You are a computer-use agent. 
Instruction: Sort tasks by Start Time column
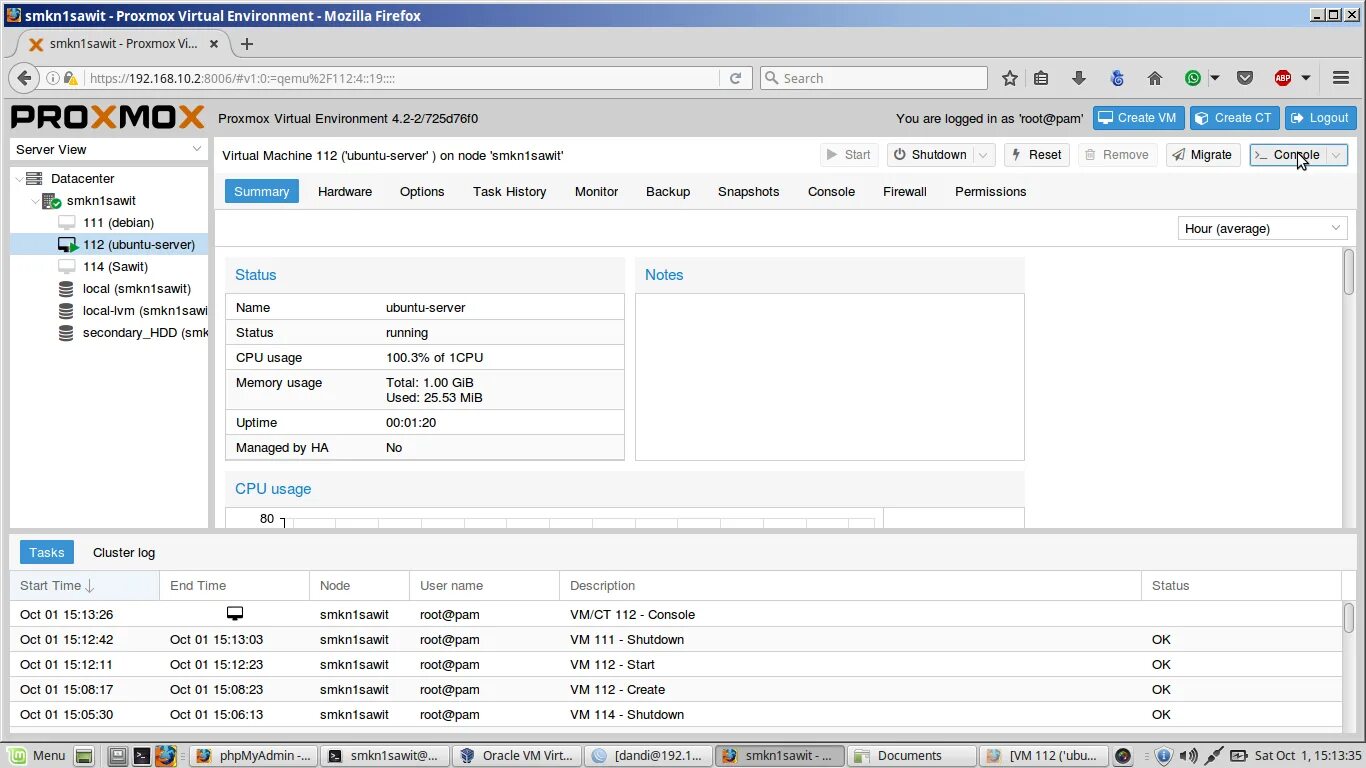[x=84, y=586]
